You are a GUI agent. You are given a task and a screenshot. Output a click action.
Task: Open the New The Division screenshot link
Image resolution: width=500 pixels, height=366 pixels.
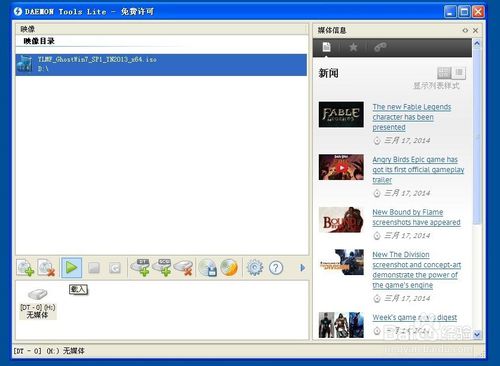coord(417,270)
